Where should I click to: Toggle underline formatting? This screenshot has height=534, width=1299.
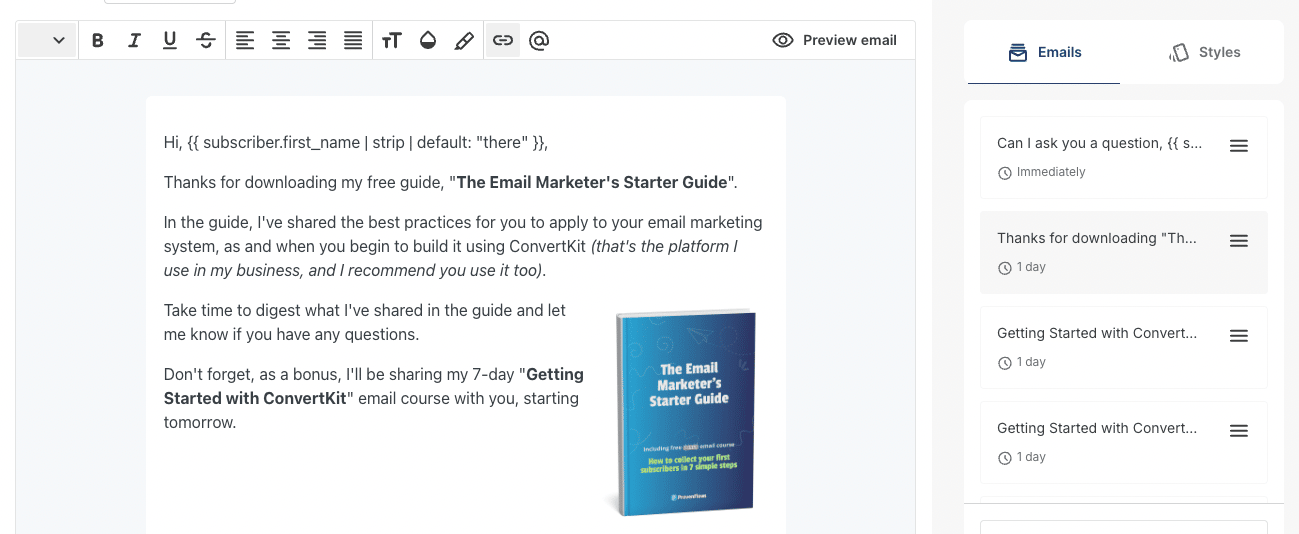[x=170, y=41]
